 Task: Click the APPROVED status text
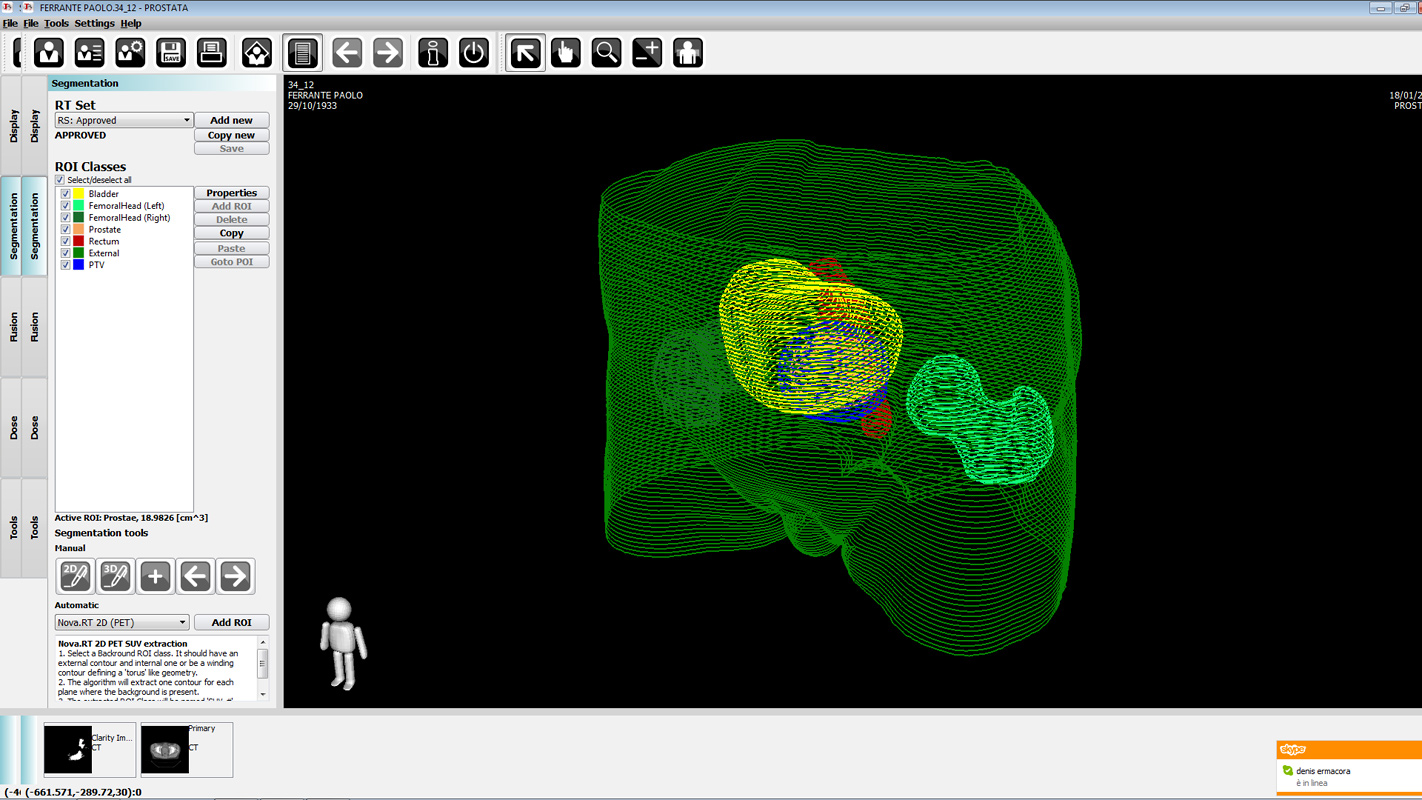tap(80, 135)
